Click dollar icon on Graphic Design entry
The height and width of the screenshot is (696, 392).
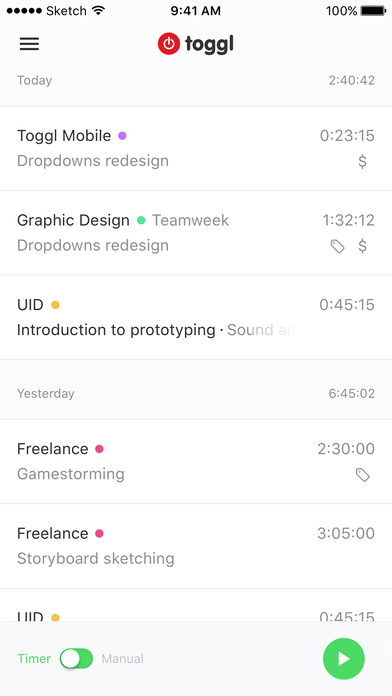(x=363, y=245)
